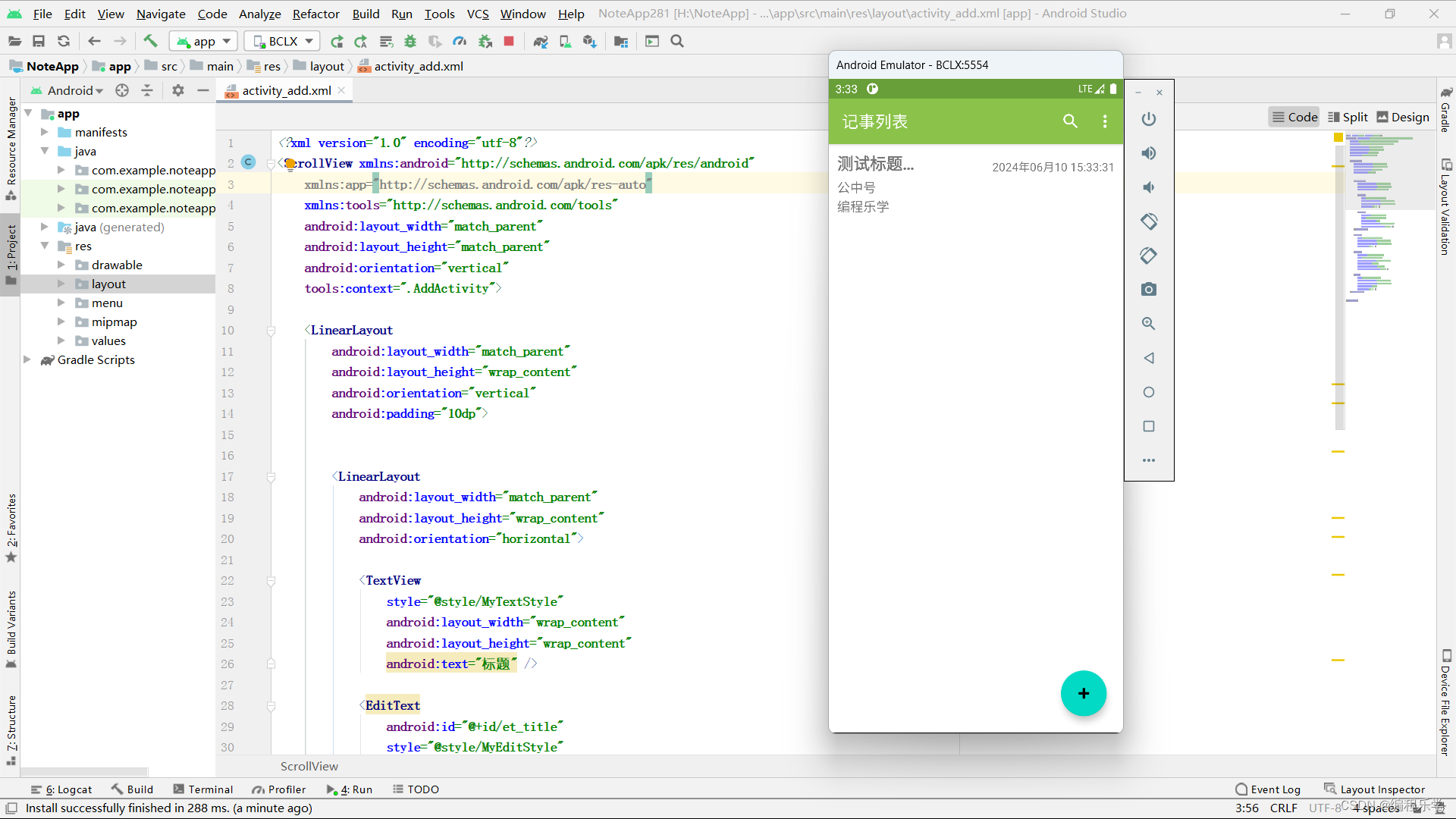Open the Logcat tool window

61,789
